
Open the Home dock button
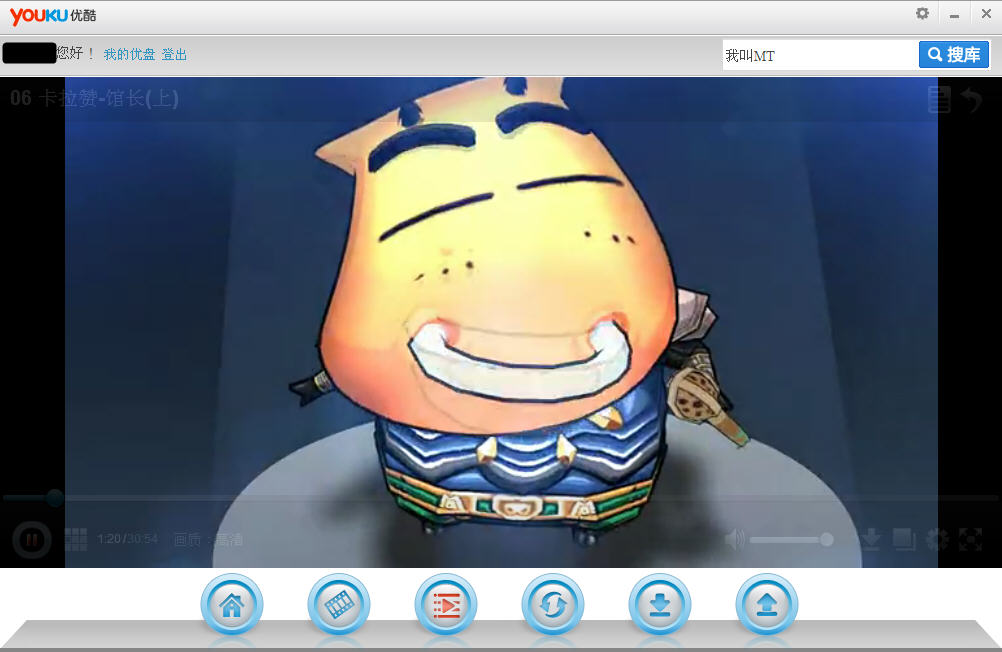(231, 604)
